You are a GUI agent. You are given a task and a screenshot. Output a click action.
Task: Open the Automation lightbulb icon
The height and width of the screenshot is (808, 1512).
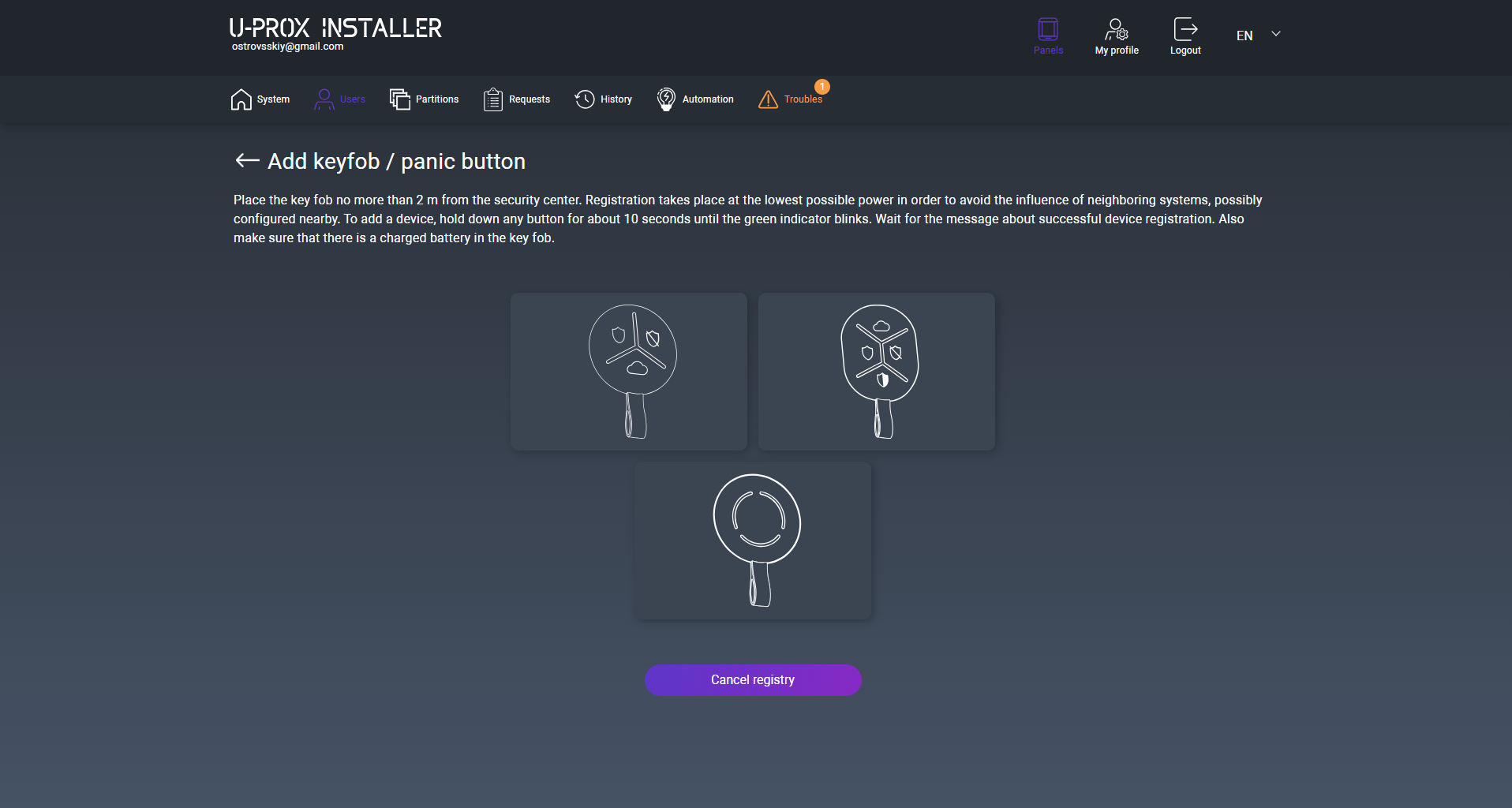(x=666, y=99)
